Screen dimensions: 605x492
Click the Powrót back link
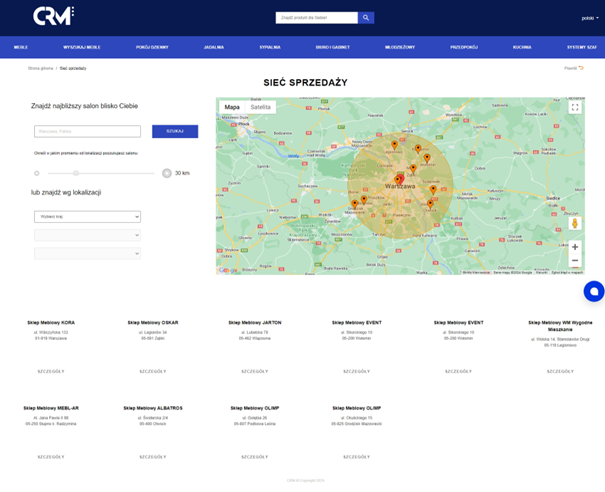[570, 68]
